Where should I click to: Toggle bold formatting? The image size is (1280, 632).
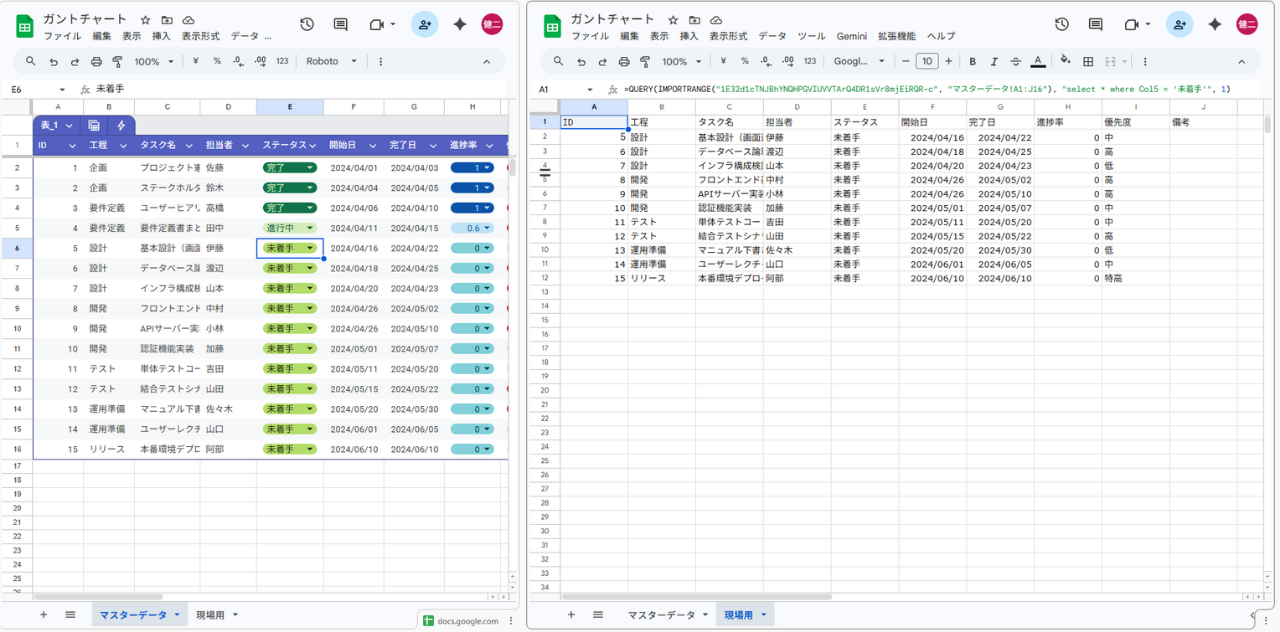pos(970,61)
